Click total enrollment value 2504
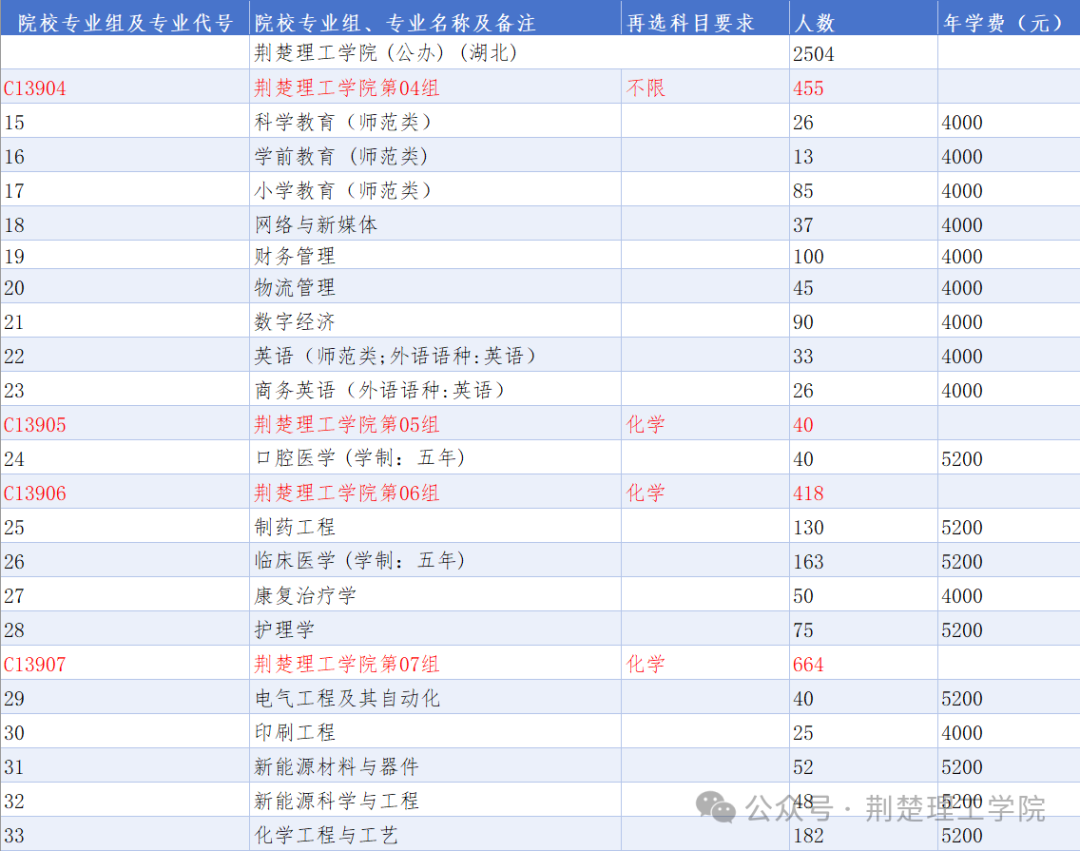Viewport: 1080px width, 851px height. coord(813,54)
